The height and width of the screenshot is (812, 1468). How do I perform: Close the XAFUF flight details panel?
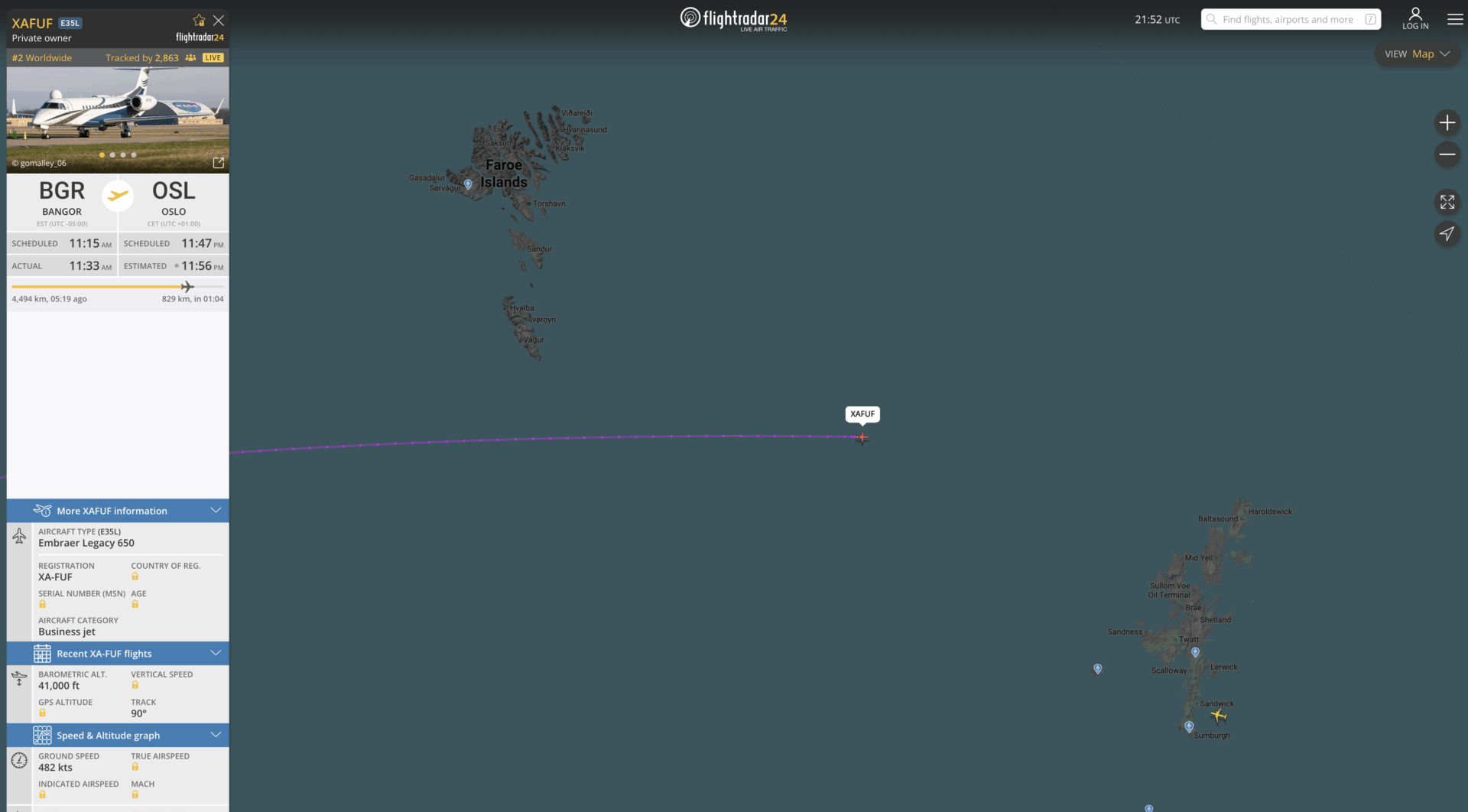tap(219, 21)
